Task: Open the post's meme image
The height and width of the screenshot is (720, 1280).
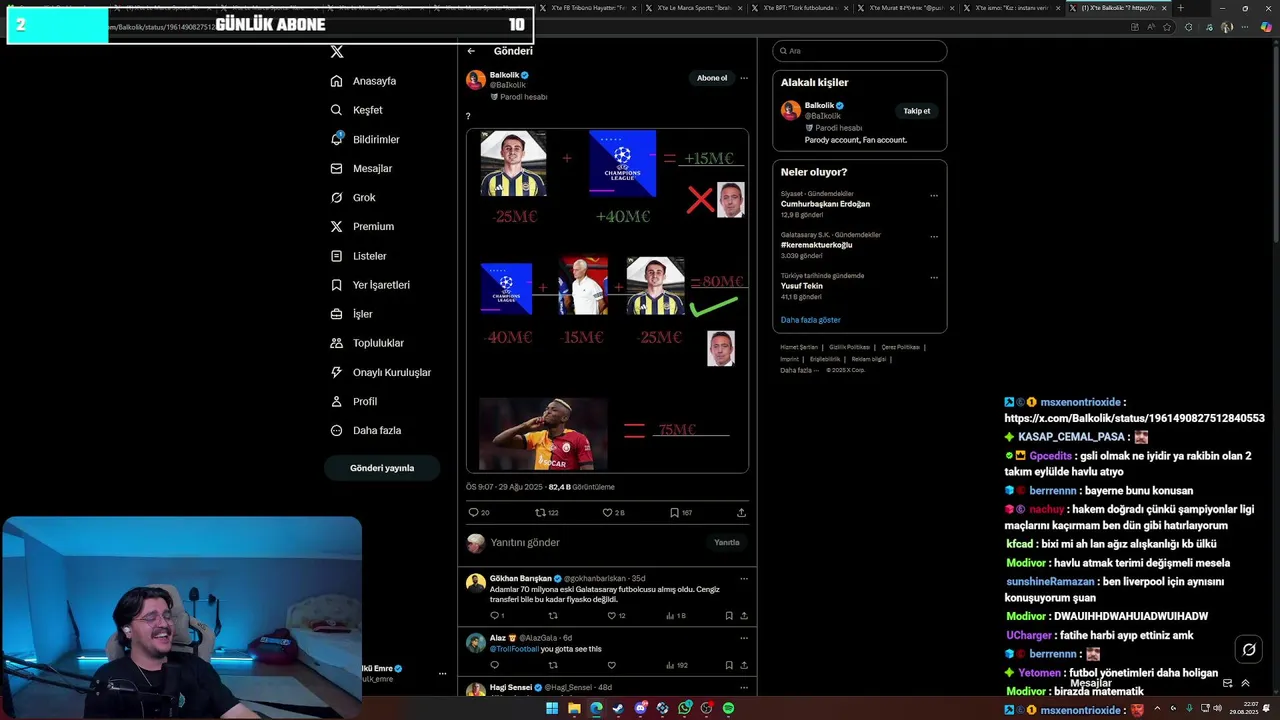Action: pyautogui.click(x=607, y=300)
